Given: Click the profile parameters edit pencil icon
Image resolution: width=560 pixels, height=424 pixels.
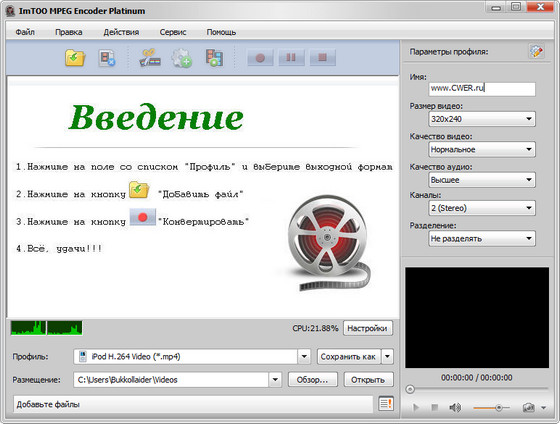Looking at the screenshot, I should pos(536,51).
